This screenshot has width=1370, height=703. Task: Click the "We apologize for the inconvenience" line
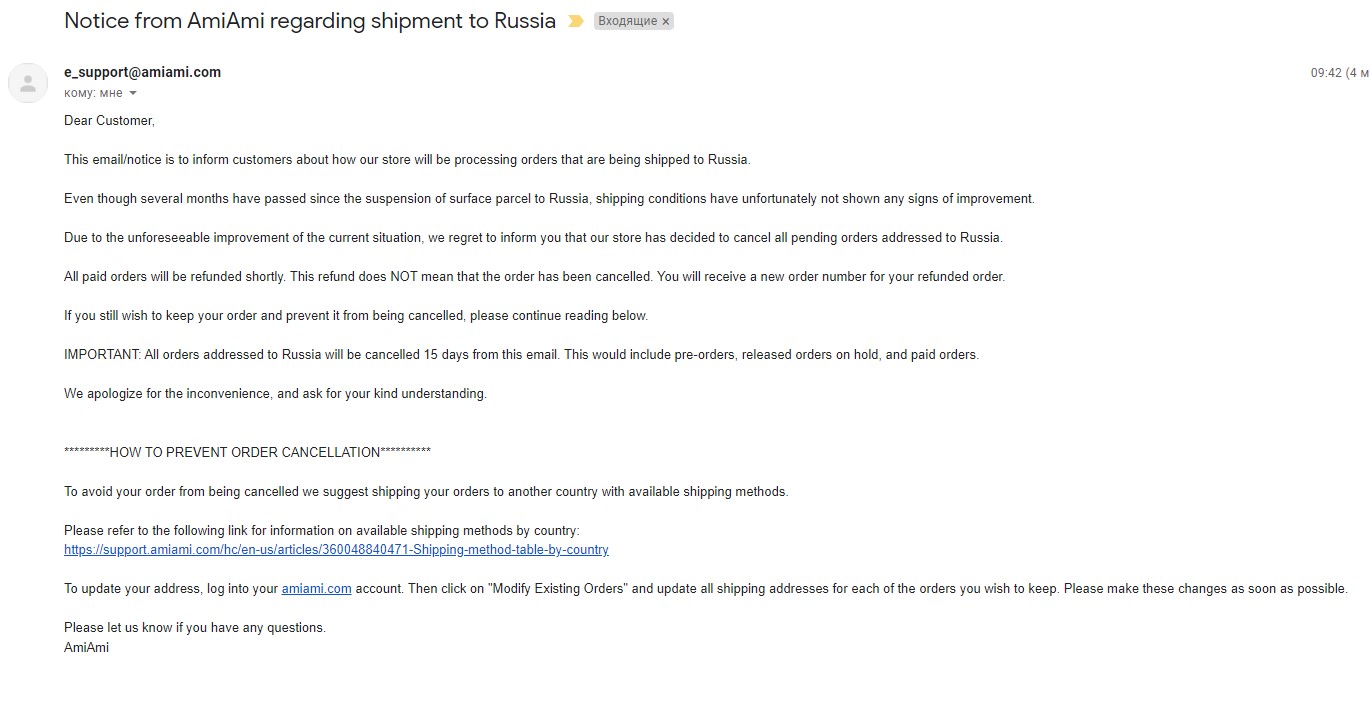coord(275,394)
